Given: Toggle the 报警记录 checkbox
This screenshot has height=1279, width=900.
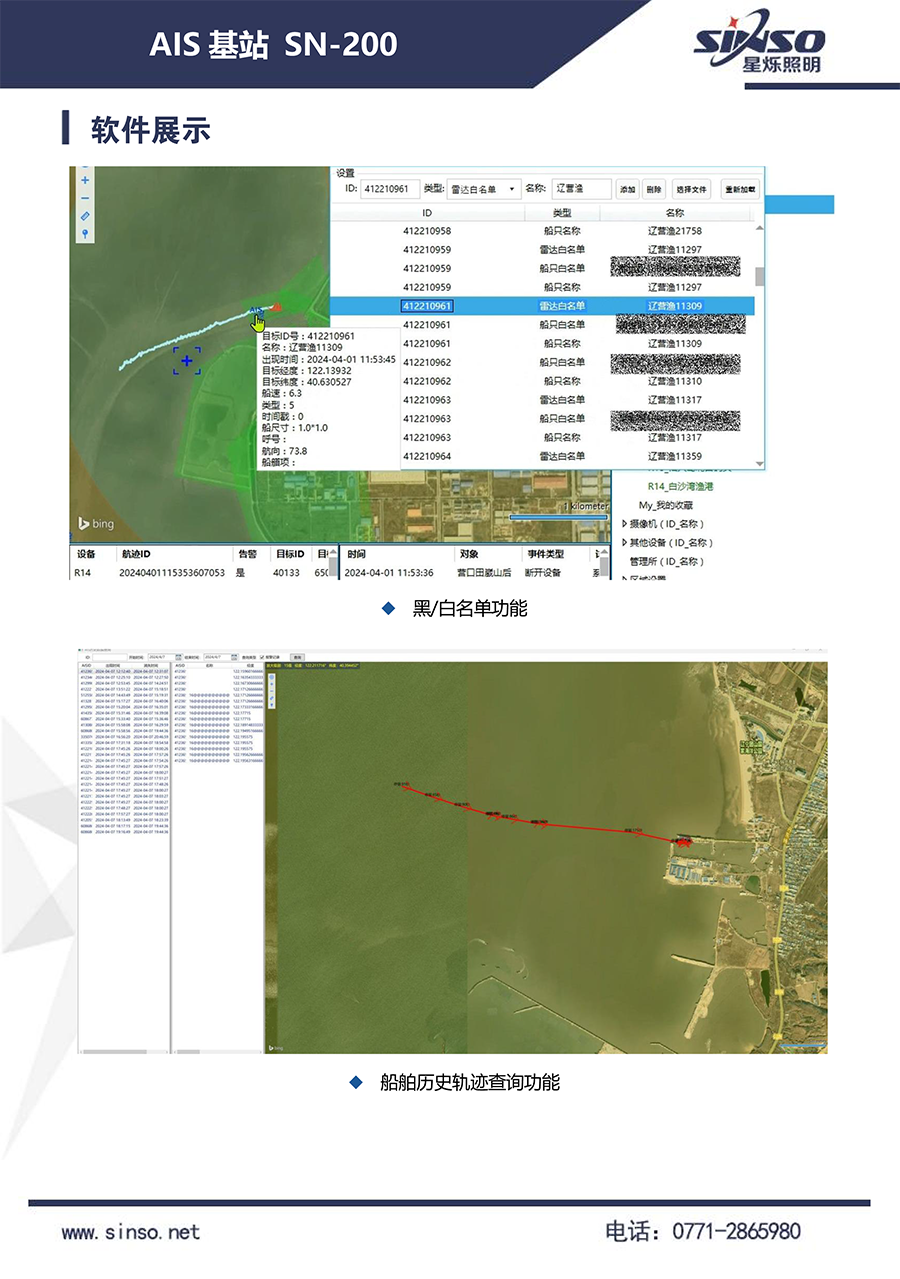Looking at the screenshot, I should [262, 657].
